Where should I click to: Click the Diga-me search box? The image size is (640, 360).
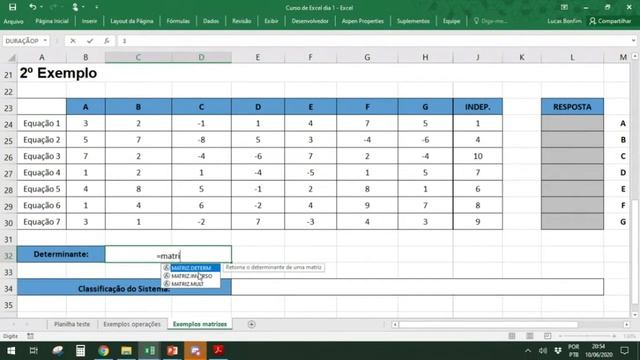[x=491, y=21]
